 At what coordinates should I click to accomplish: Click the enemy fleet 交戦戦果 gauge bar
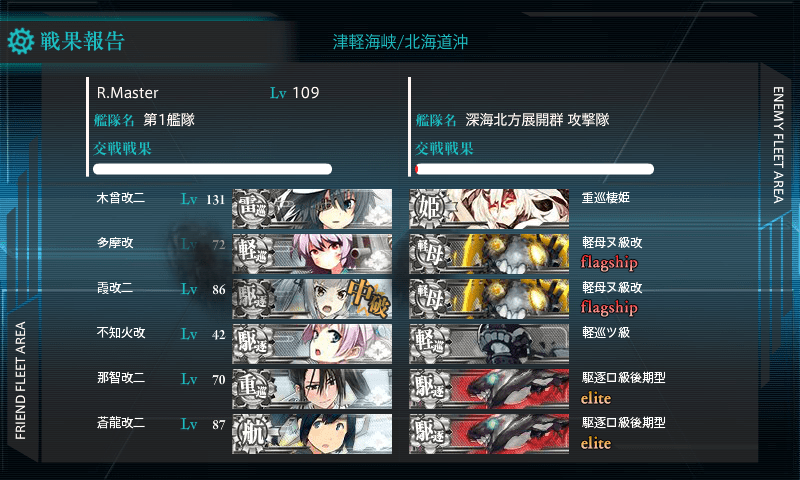pos(534,169)
